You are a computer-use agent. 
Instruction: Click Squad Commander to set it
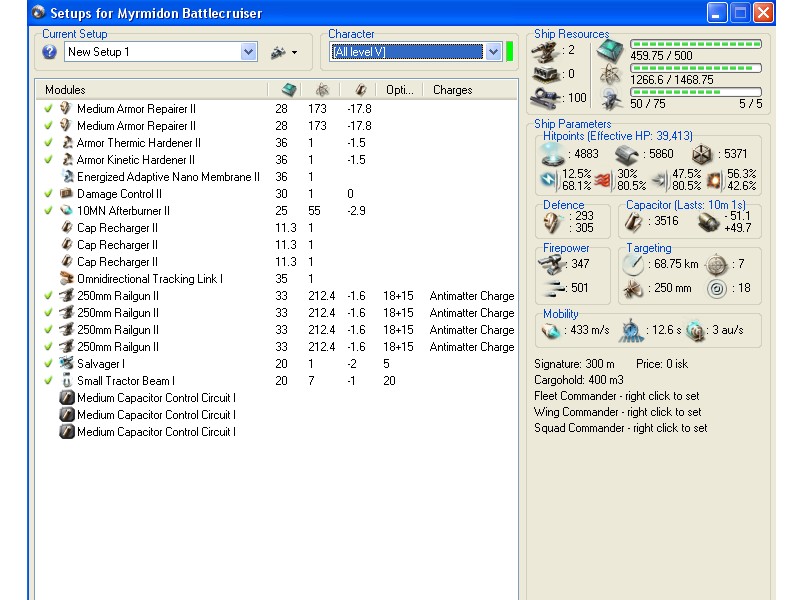coord(620,428)
